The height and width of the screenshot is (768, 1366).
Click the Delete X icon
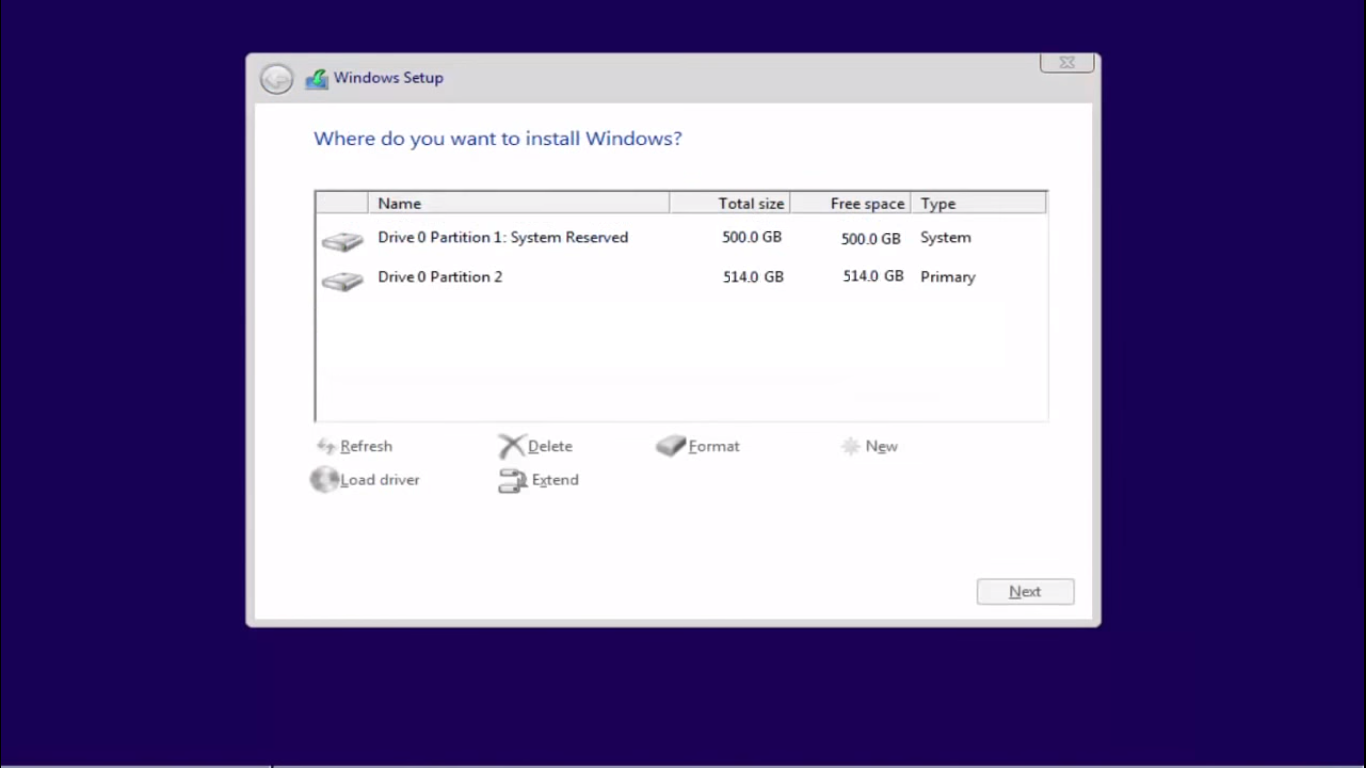click(511, 446)
